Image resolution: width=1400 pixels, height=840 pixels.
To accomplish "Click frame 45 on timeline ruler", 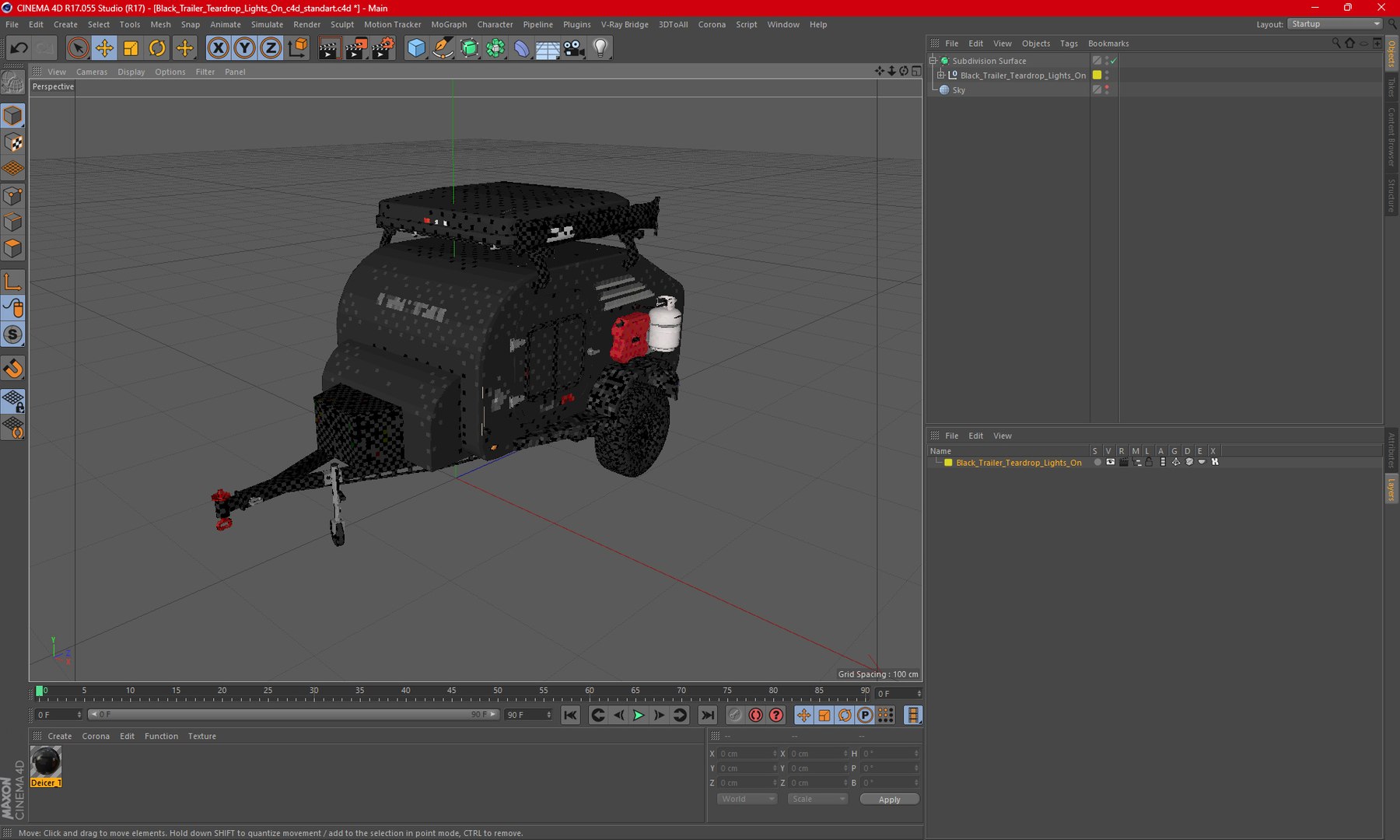I will (x=452, y=691).
